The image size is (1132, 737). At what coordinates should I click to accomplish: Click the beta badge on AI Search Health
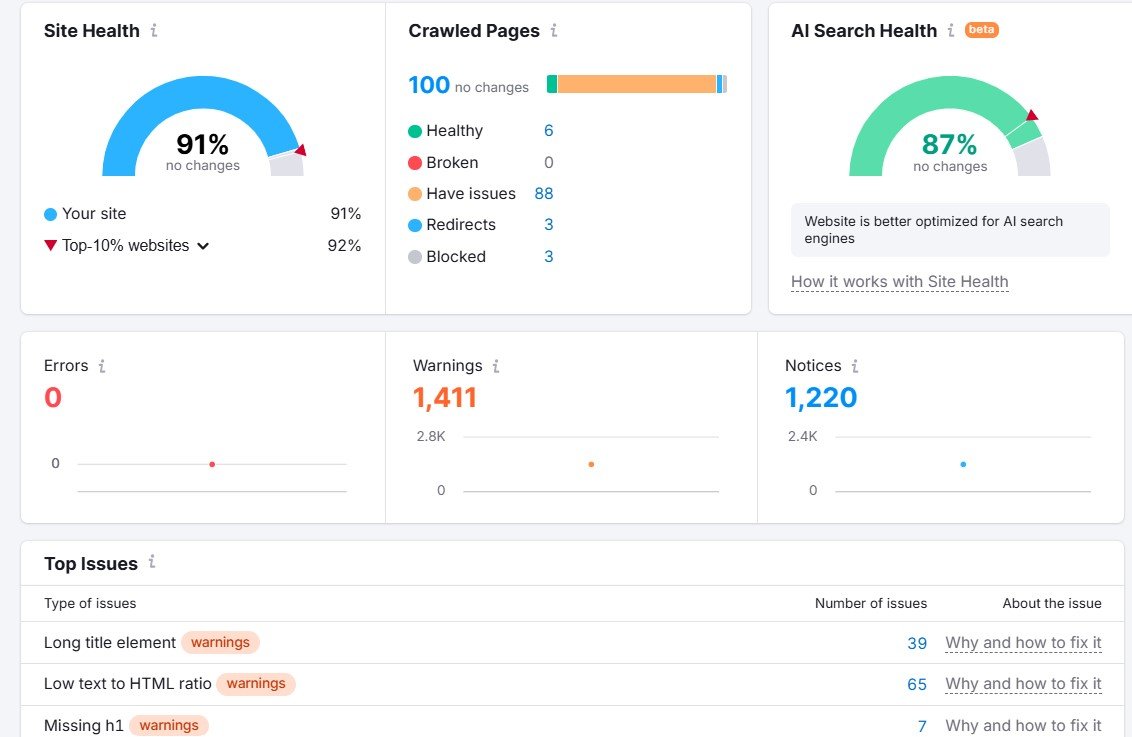click(981, 30)
